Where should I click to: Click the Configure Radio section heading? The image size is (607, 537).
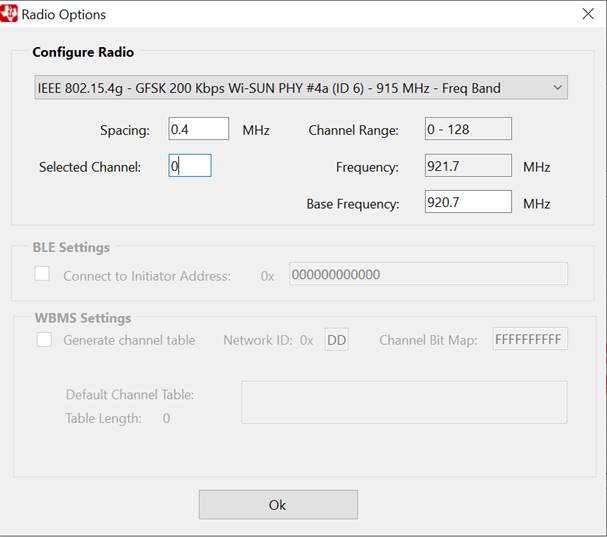pos(83,52)
